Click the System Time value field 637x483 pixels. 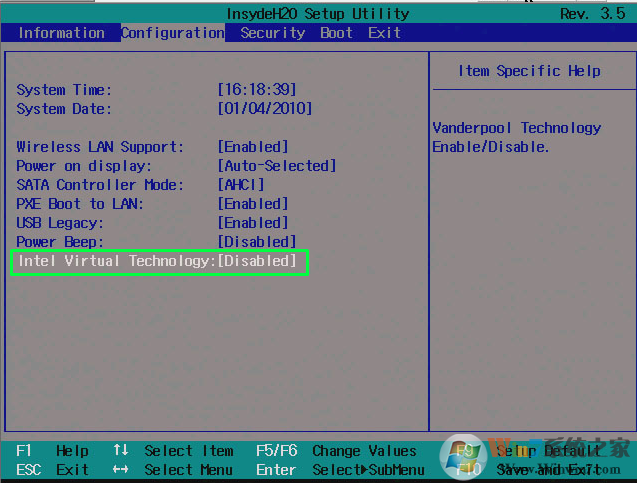click(256, 90)
